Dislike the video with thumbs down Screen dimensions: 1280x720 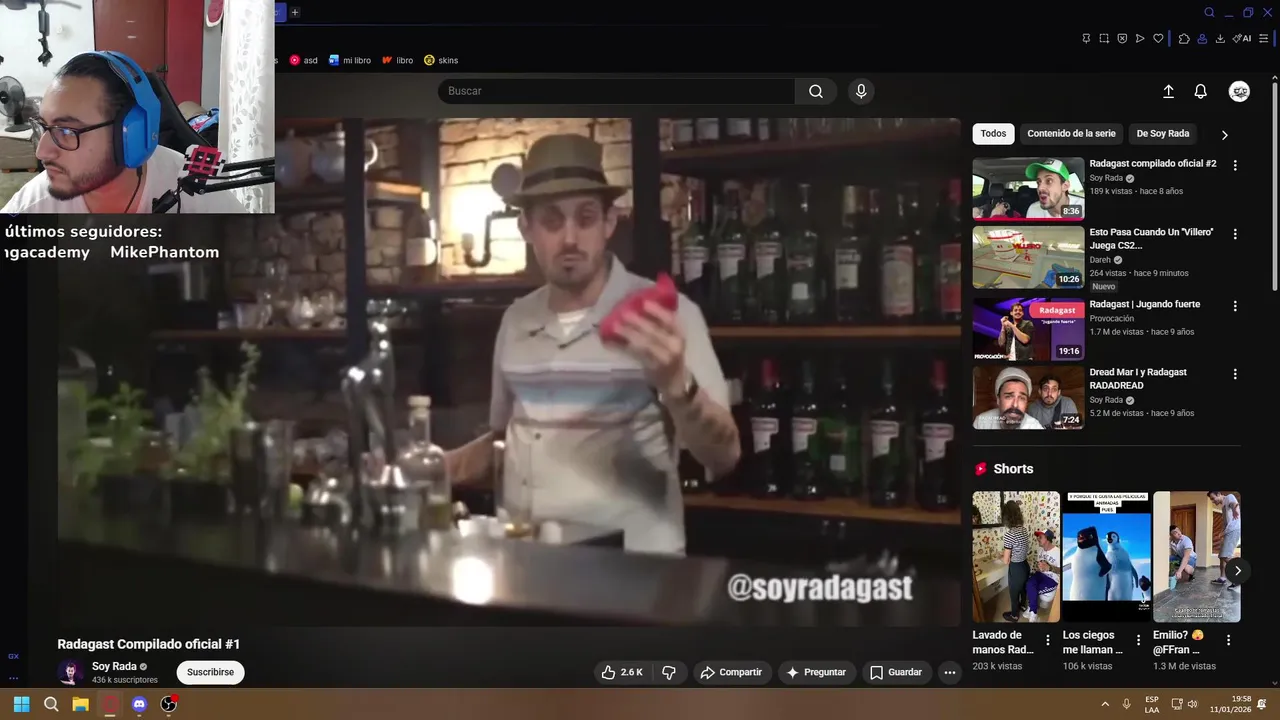[669, 672]
